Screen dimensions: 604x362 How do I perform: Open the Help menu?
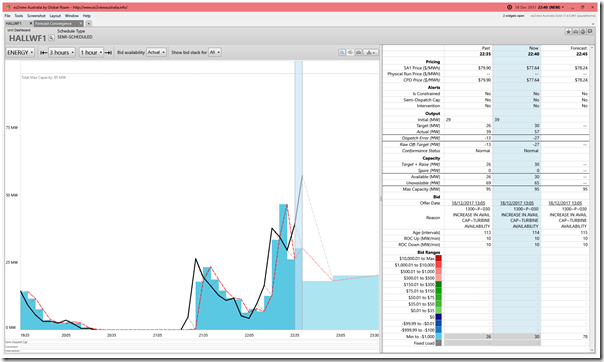pyautogui.click(x=87, y=16)
